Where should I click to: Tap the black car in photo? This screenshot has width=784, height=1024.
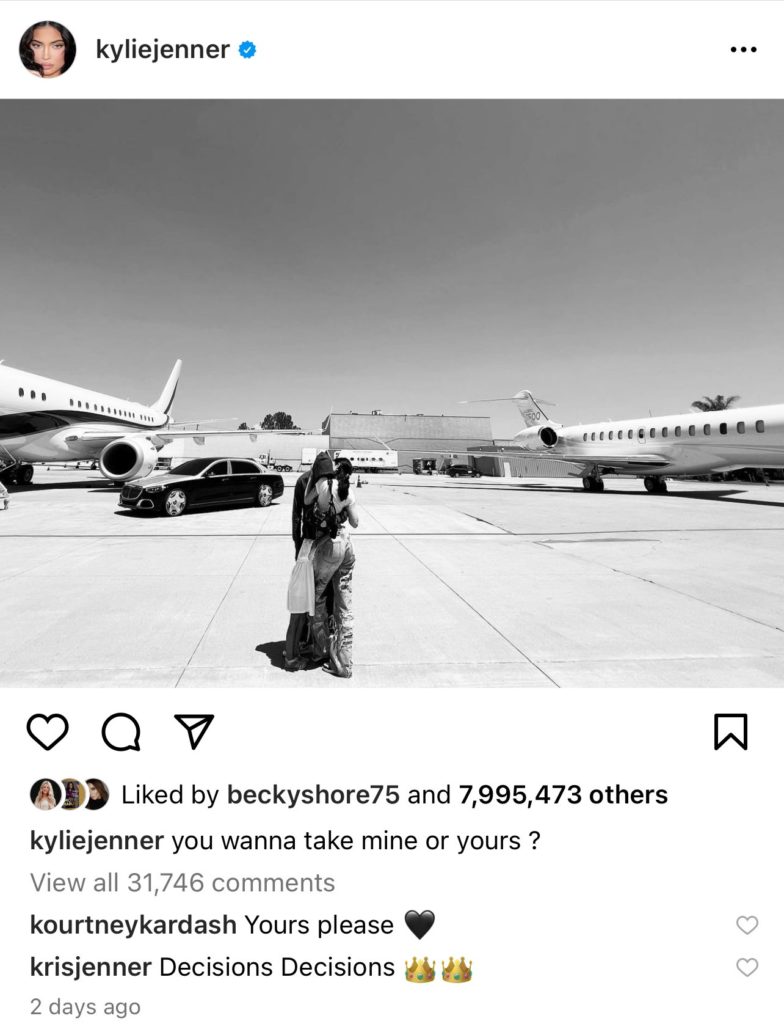tap(201, 486)
